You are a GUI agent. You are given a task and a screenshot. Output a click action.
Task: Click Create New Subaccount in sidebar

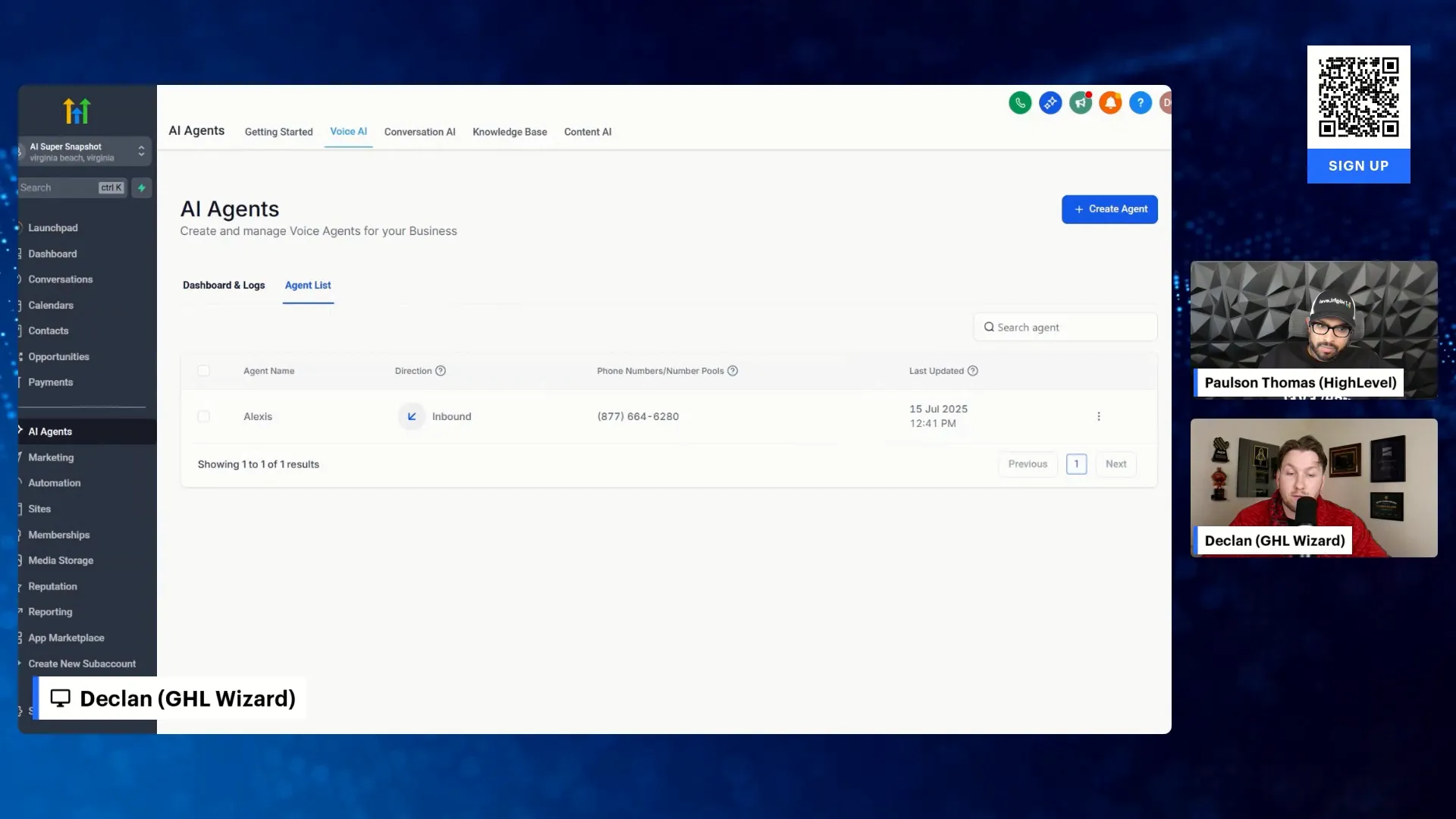(x=82, y=664)
